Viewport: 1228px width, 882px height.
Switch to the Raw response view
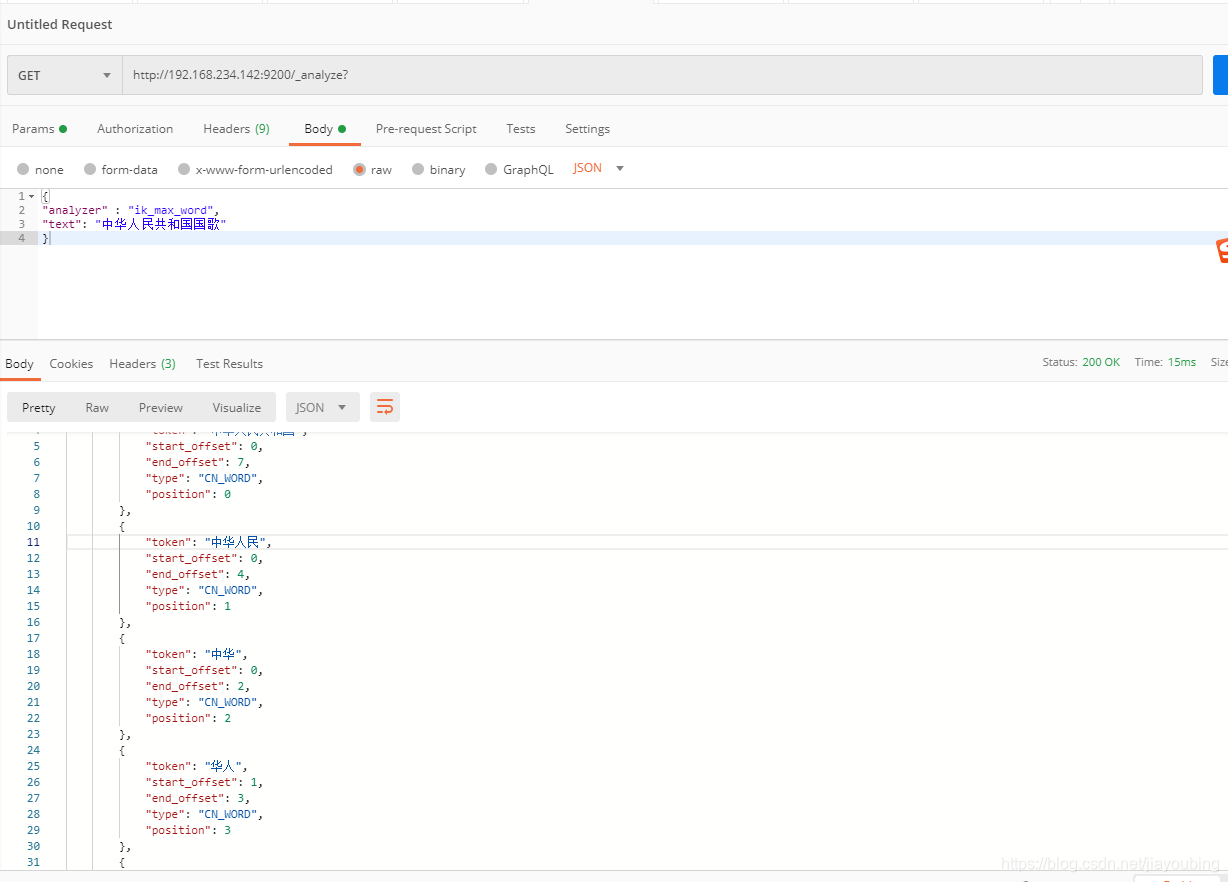pyautogui.click(x=97, y=407)
